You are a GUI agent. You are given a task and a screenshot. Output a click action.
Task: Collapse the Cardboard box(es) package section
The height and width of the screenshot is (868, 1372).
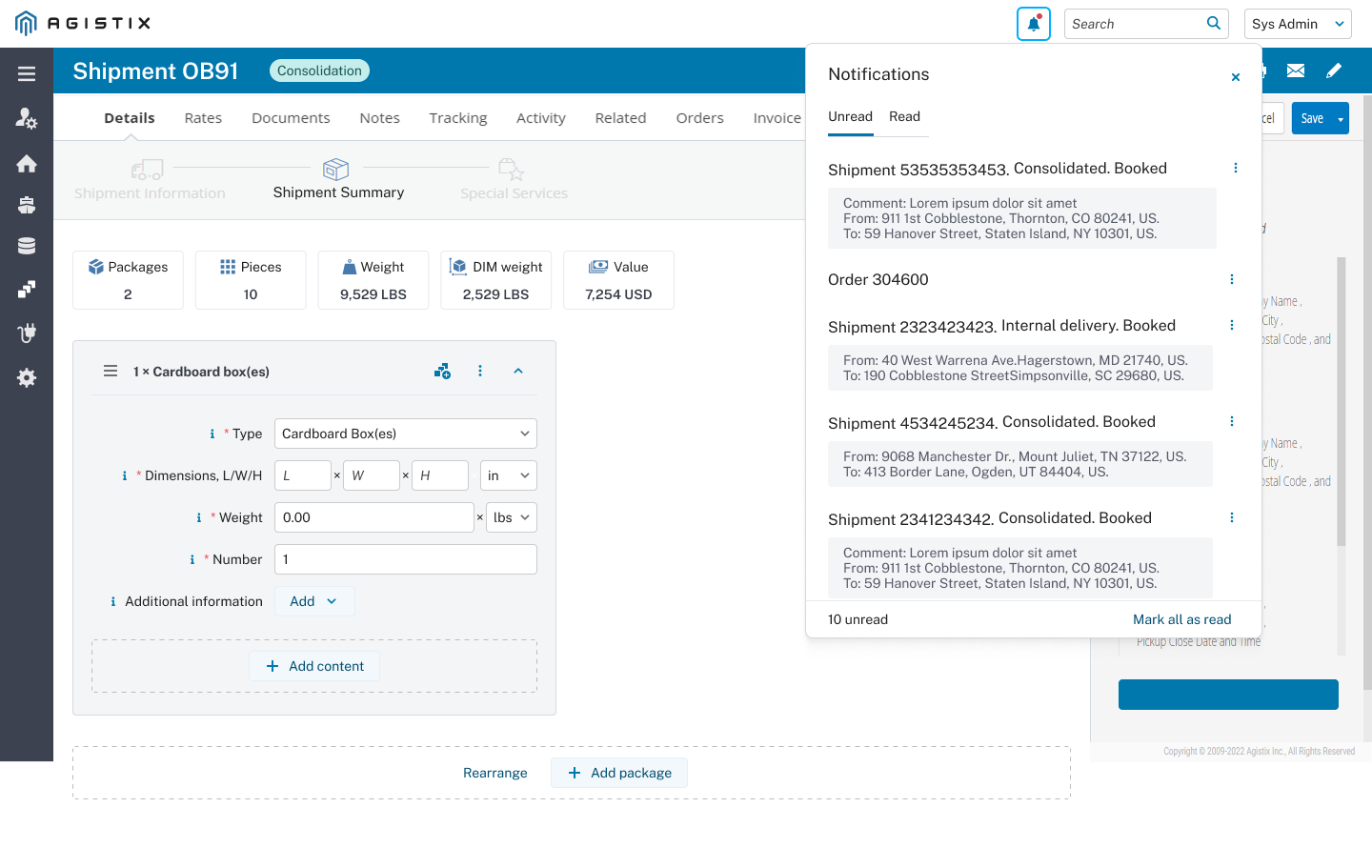(x=518, y=372)
